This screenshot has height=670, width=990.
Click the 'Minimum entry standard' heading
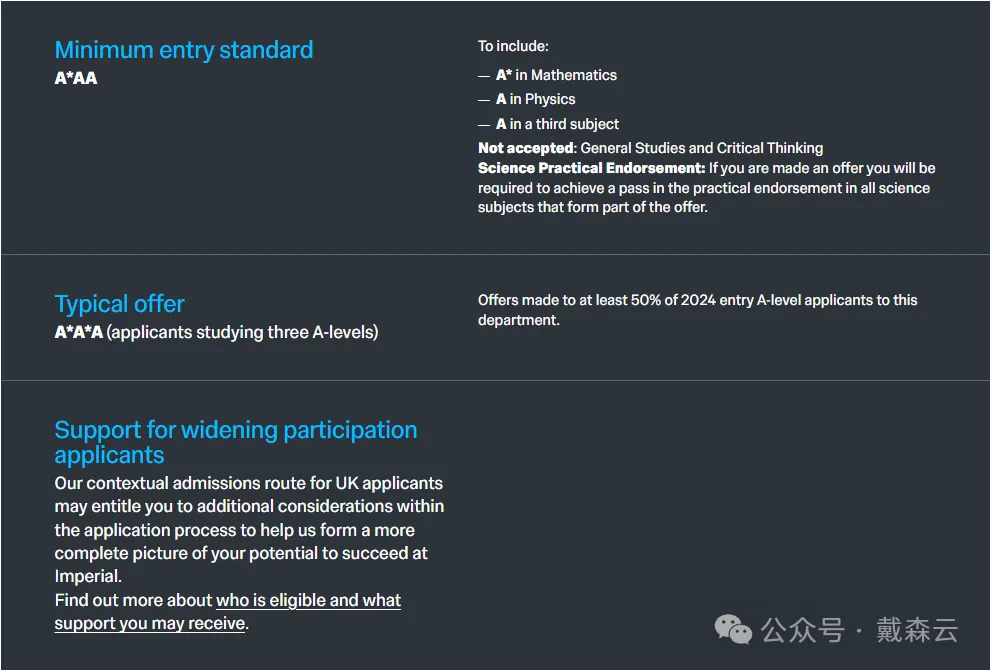183,50
